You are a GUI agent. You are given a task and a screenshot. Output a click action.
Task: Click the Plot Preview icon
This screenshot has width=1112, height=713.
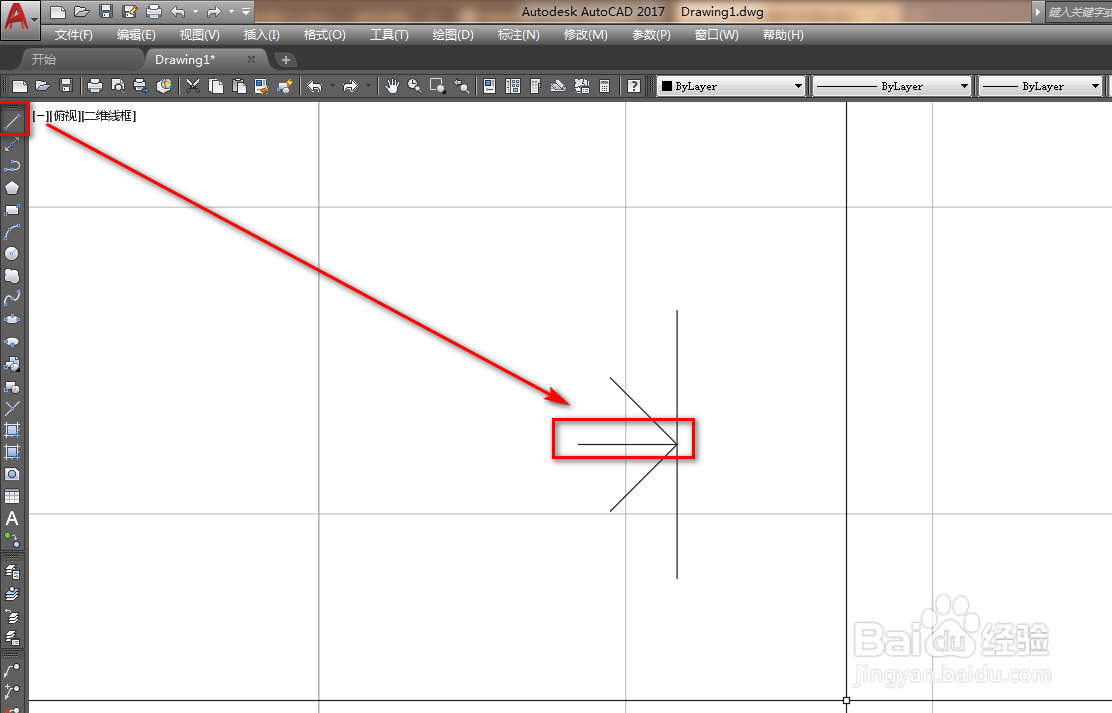pos(118,87)
